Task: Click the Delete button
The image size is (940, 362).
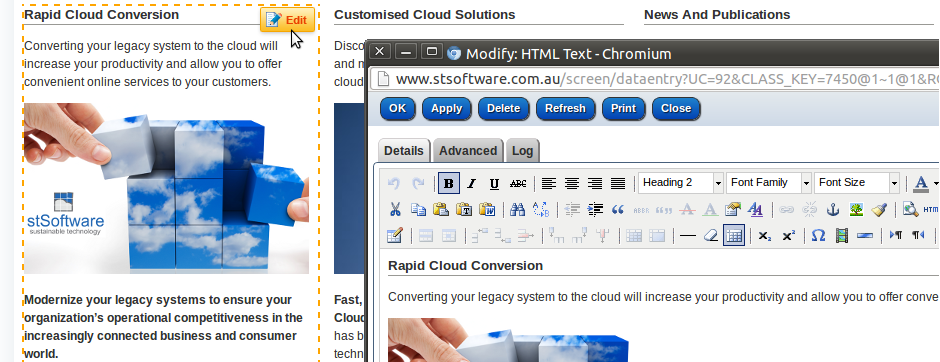Action: pyautogui.click(x=504, y=108)
